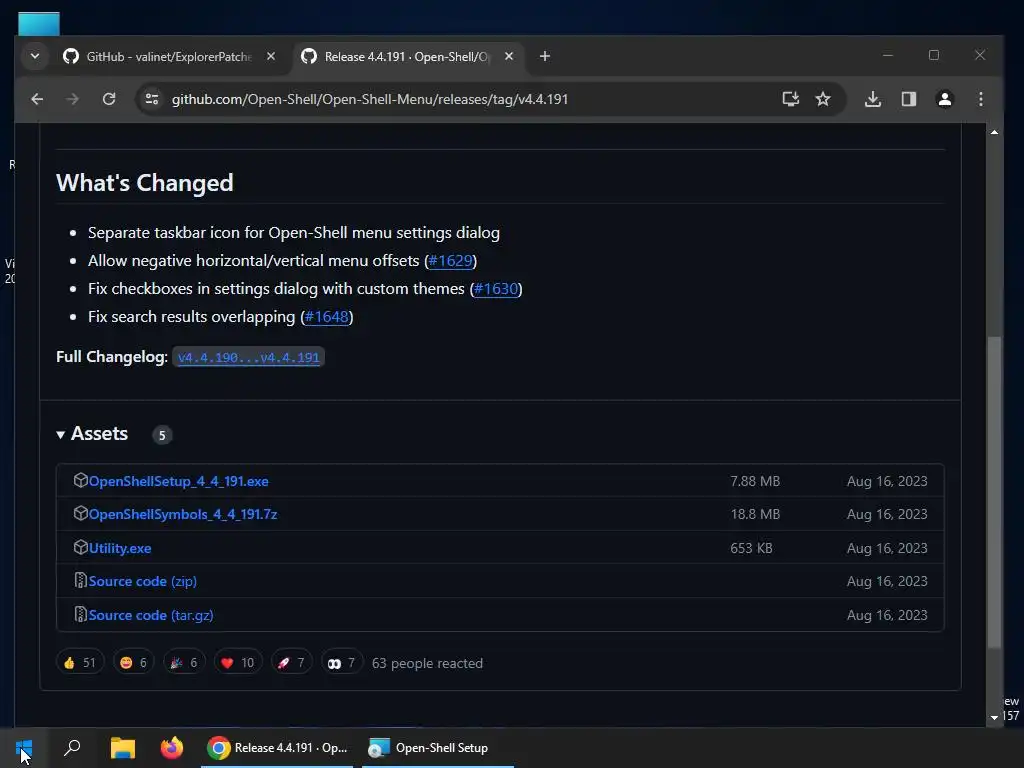Image resolution: width=1024 pixels, height=768 pixels.
Task: Toggle rocket reaction with 7
Action: coord(291,663)
